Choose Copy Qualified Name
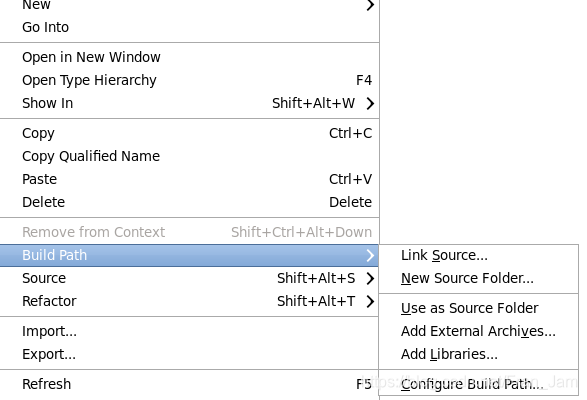The height and width of the screenshot is (400, 587). [189, 156]
